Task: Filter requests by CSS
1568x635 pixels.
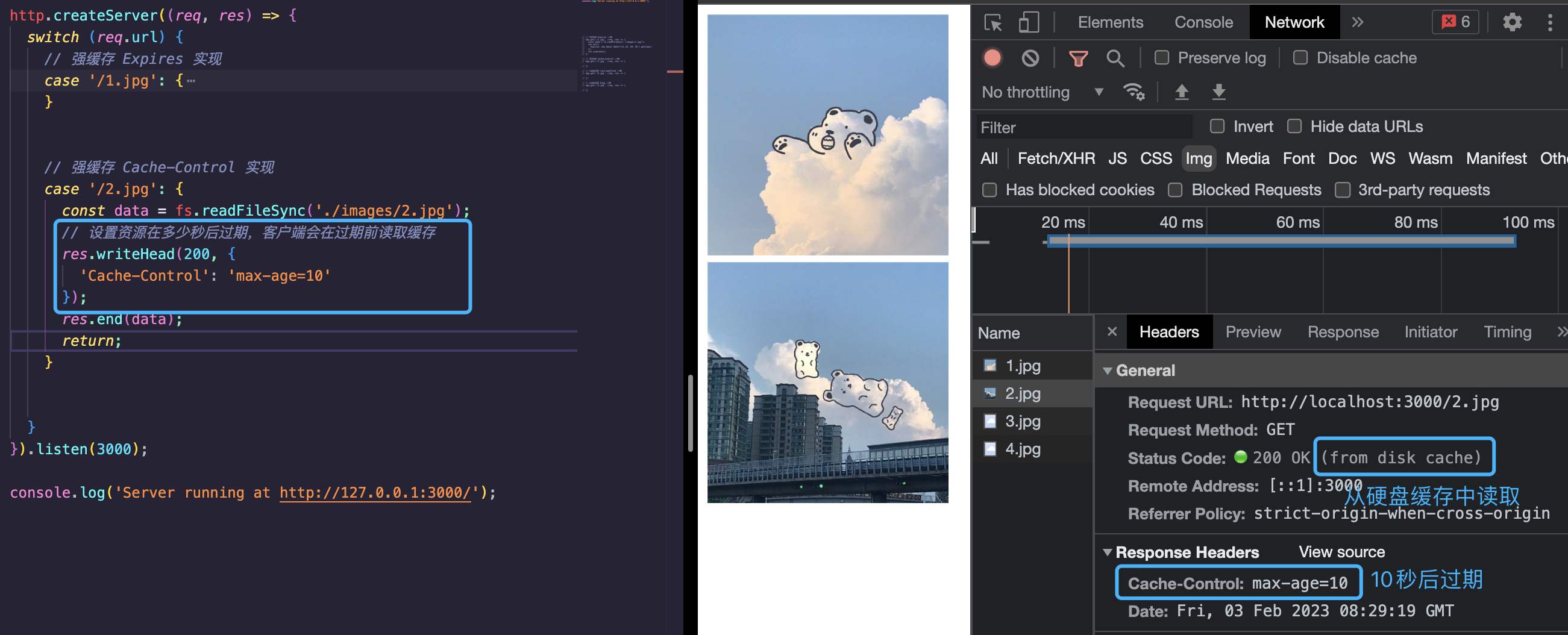Action: pos(1155,158)
